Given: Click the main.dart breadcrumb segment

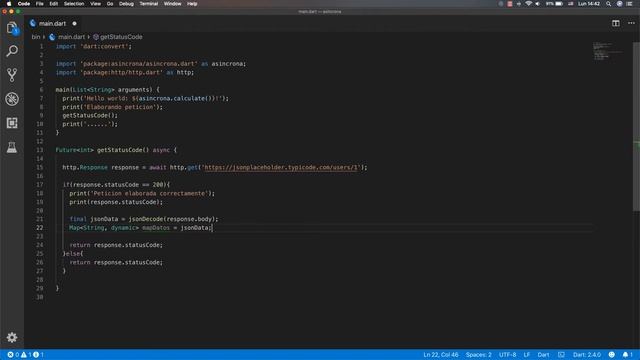Looking at the screenshot, I should click(x=67, y=37).
